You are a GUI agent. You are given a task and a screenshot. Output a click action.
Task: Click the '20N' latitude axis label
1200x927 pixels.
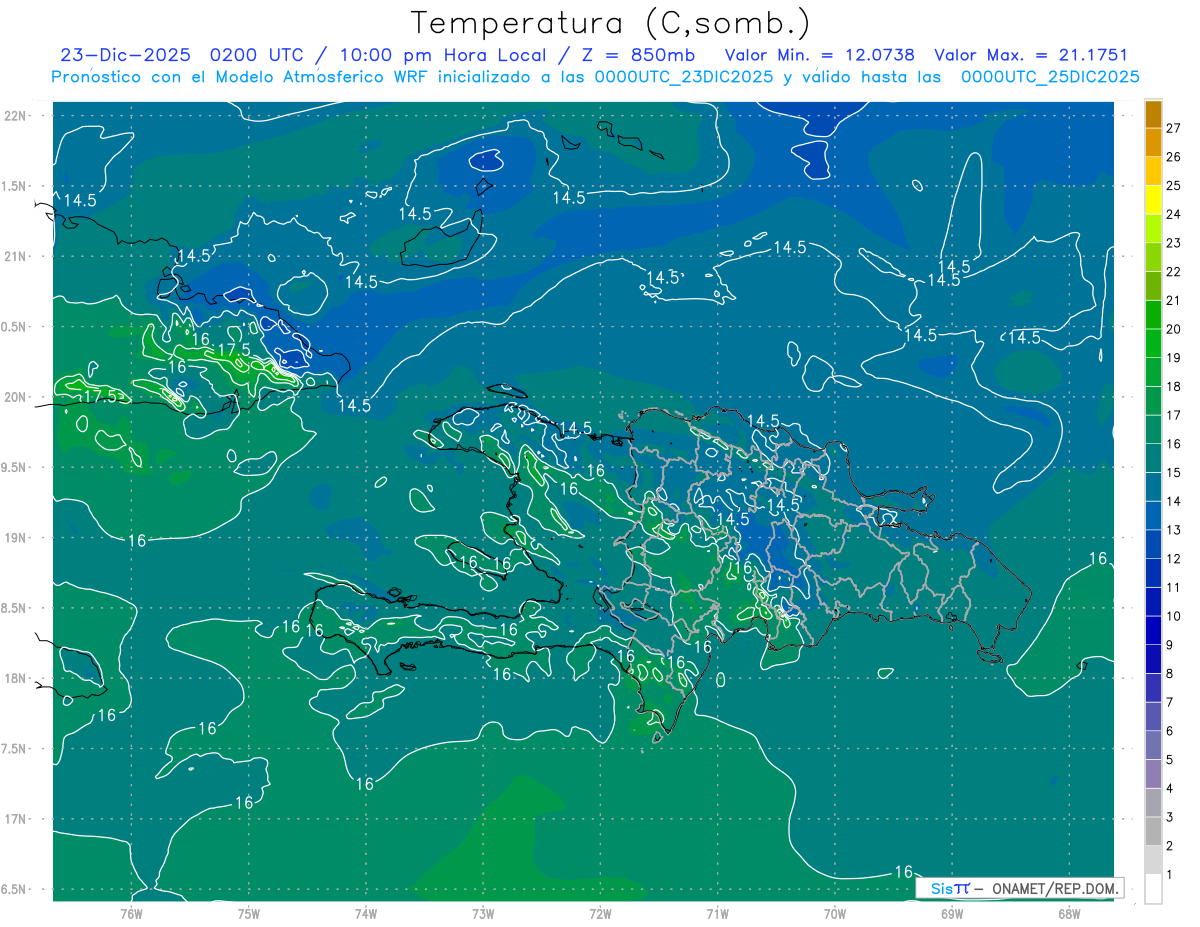coord(16,397)
